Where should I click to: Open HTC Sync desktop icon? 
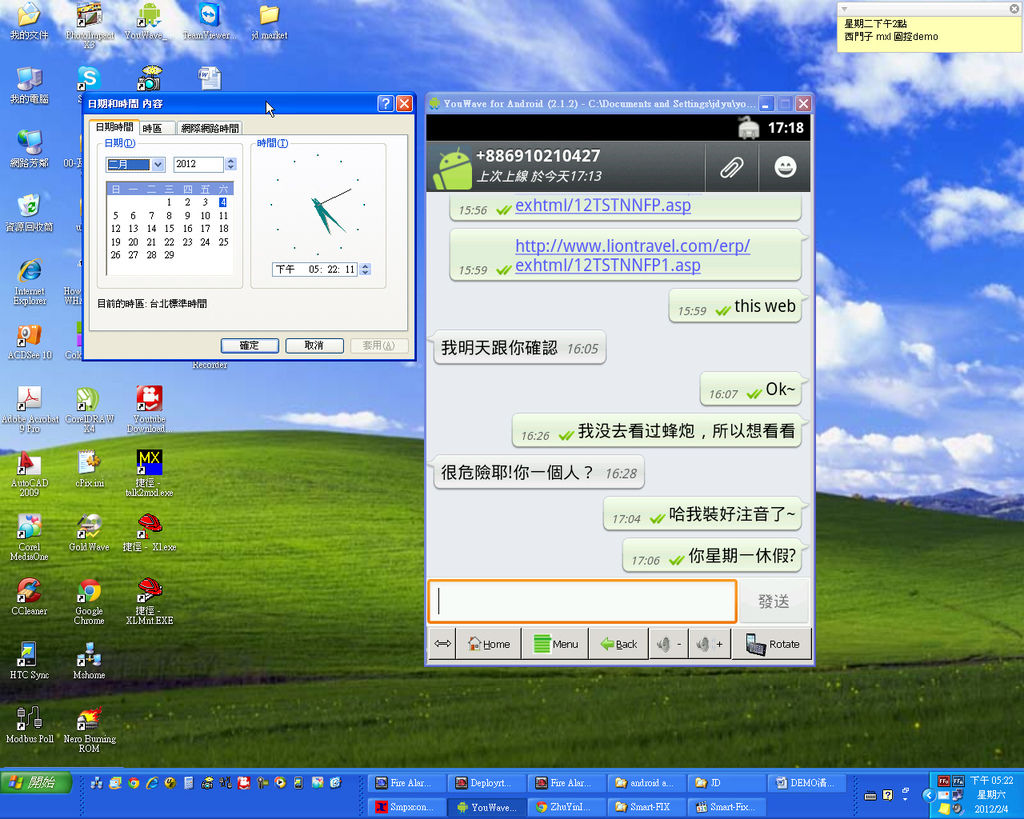(29, 661)
